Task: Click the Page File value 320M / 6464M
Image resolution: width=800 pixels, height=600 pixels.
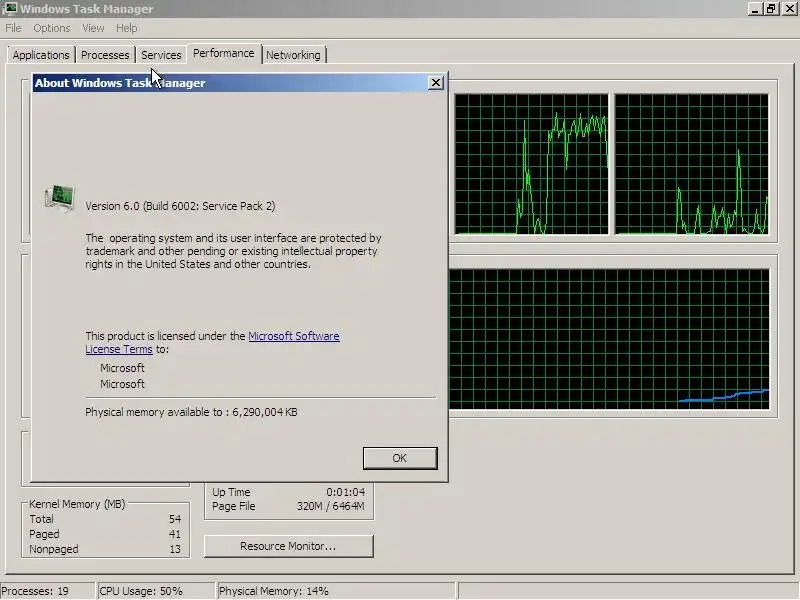Action: [331, 506]
